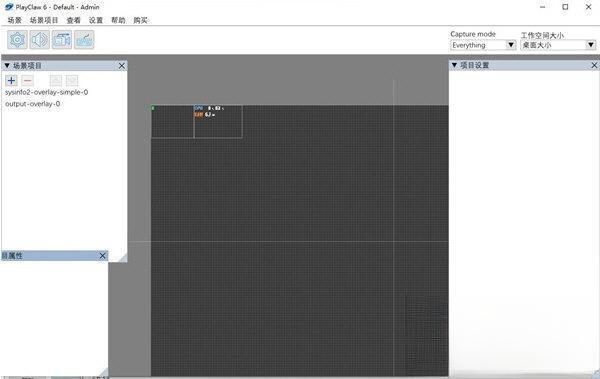Screen dimensions: 600x379
Task: Open the 设置 menu
Action: pos(96,20)
